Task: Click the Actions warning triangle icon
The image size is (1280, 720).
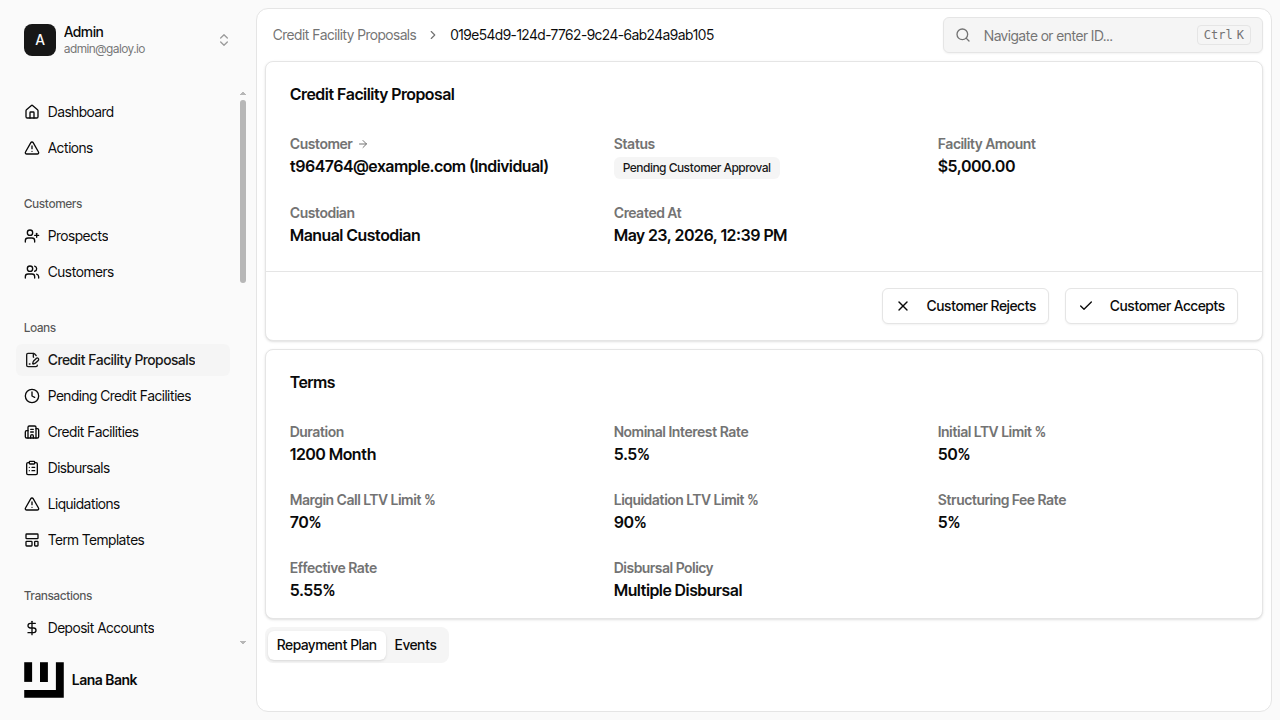Action: tap(32, 148)
